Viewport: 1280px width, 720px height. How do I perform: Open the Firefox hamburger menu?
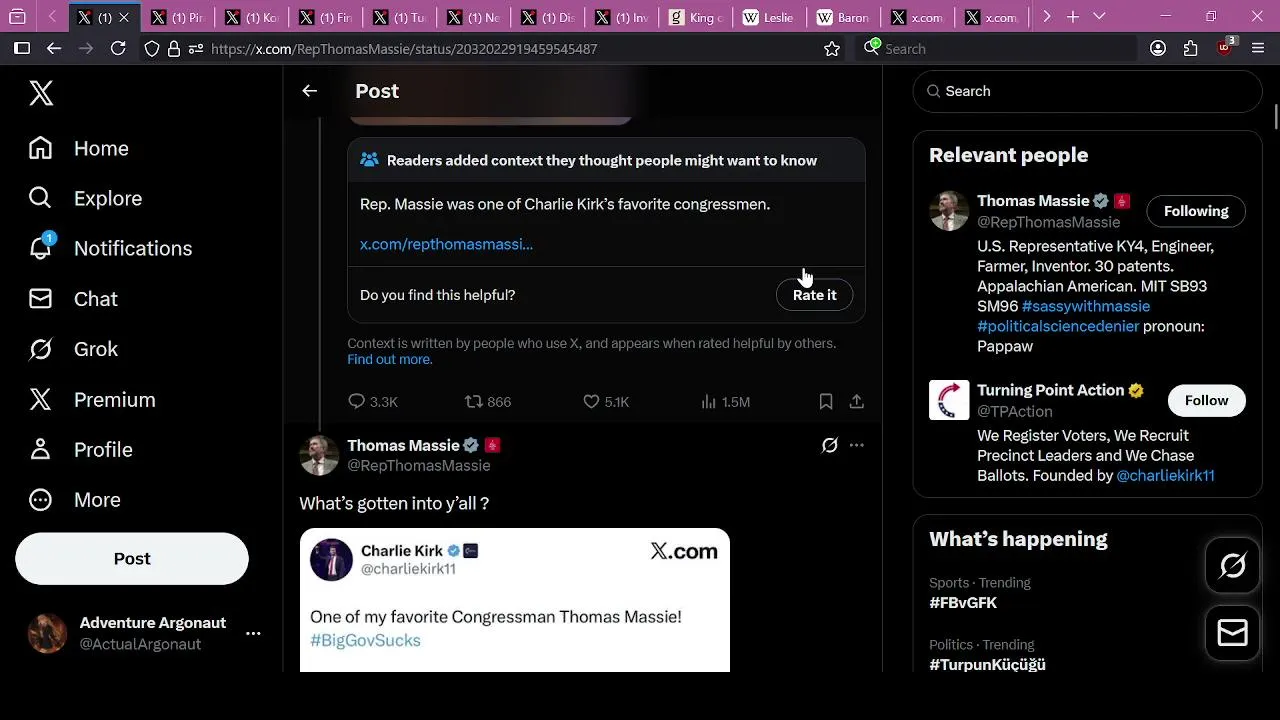point(1258,48)
